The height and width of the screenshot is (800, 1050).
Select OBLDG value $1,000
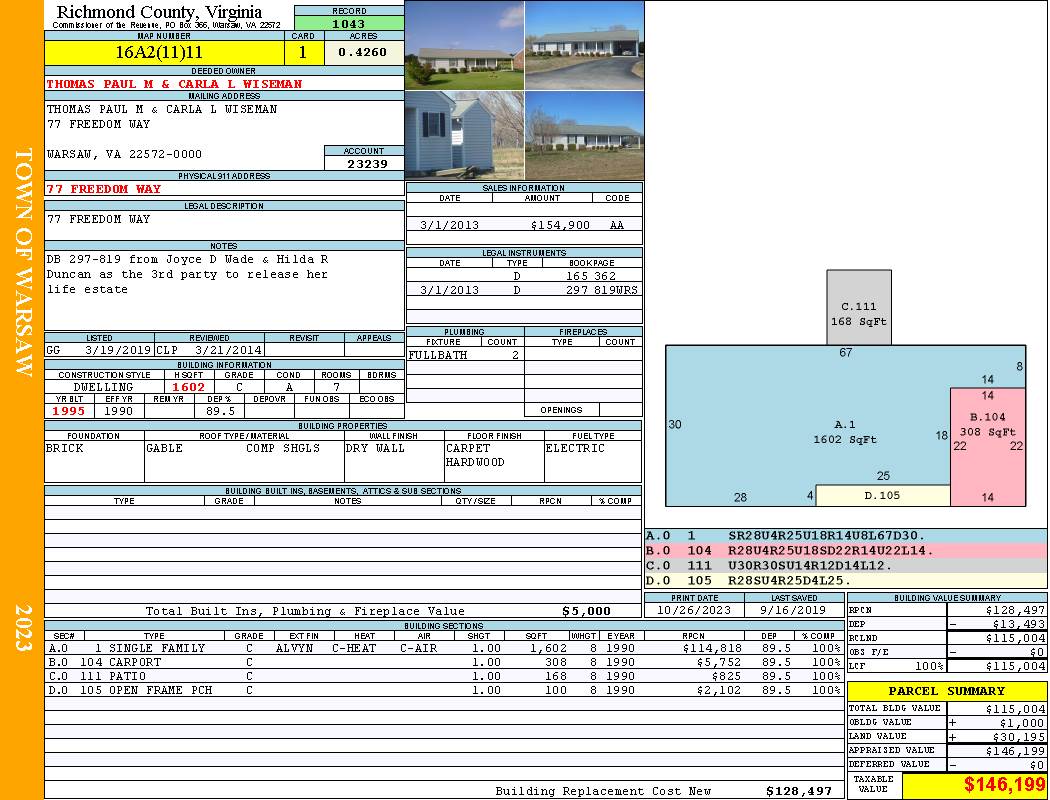1022,722
